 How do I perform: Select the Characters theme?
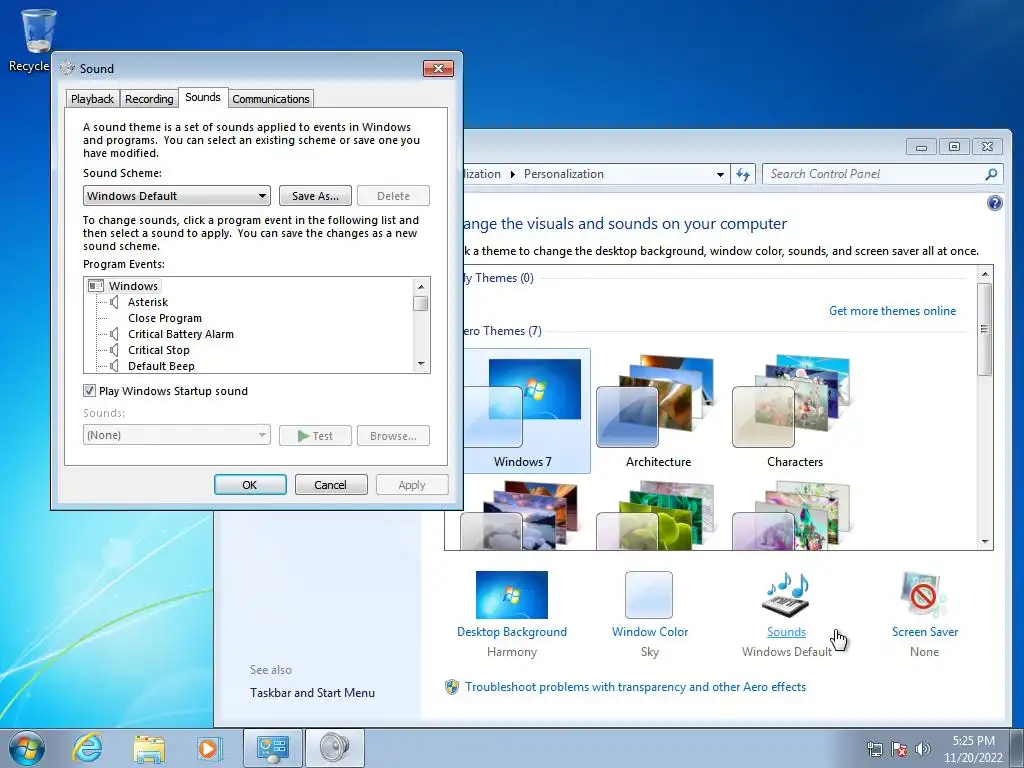click(x=795, y=410)
